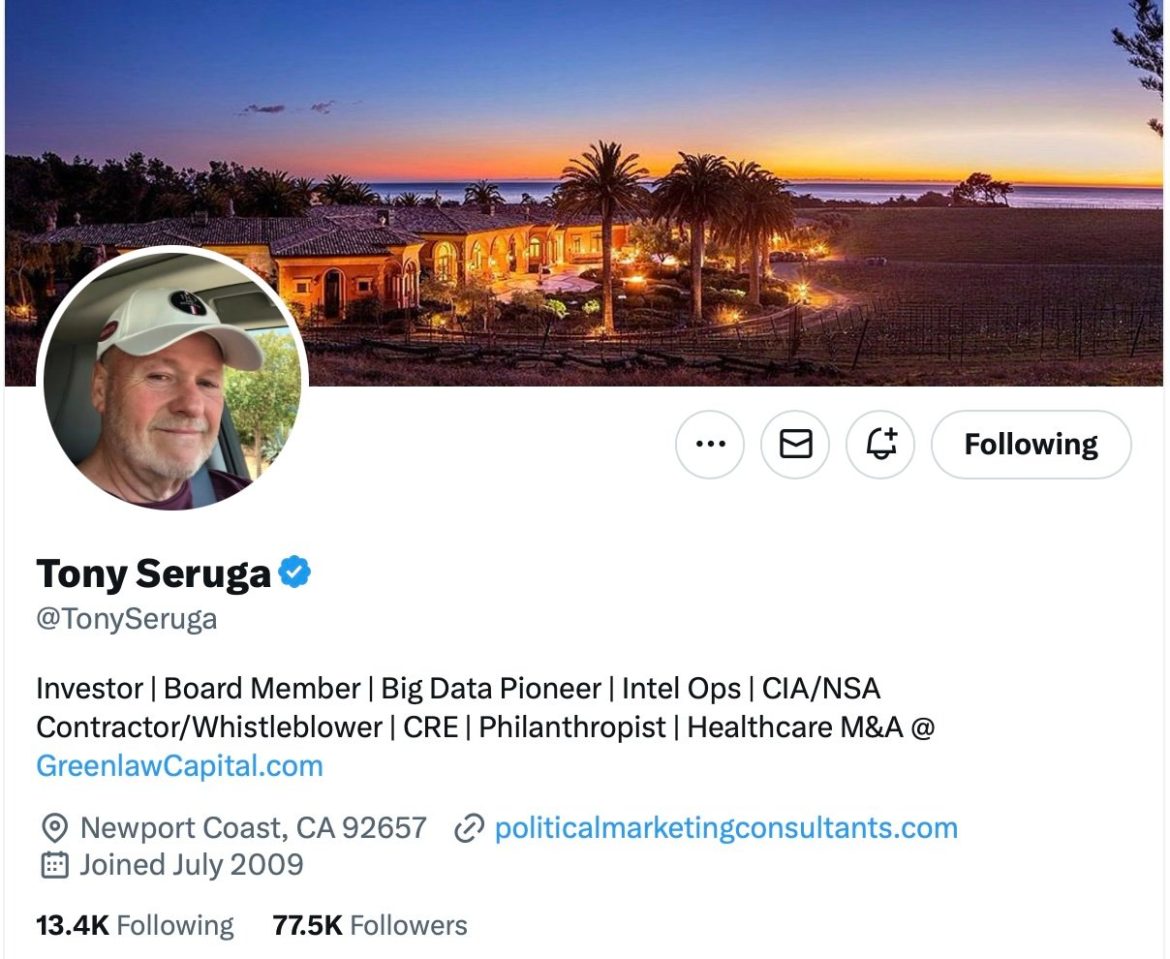
Task: Click the chain link icon
Action: [469, 828]
